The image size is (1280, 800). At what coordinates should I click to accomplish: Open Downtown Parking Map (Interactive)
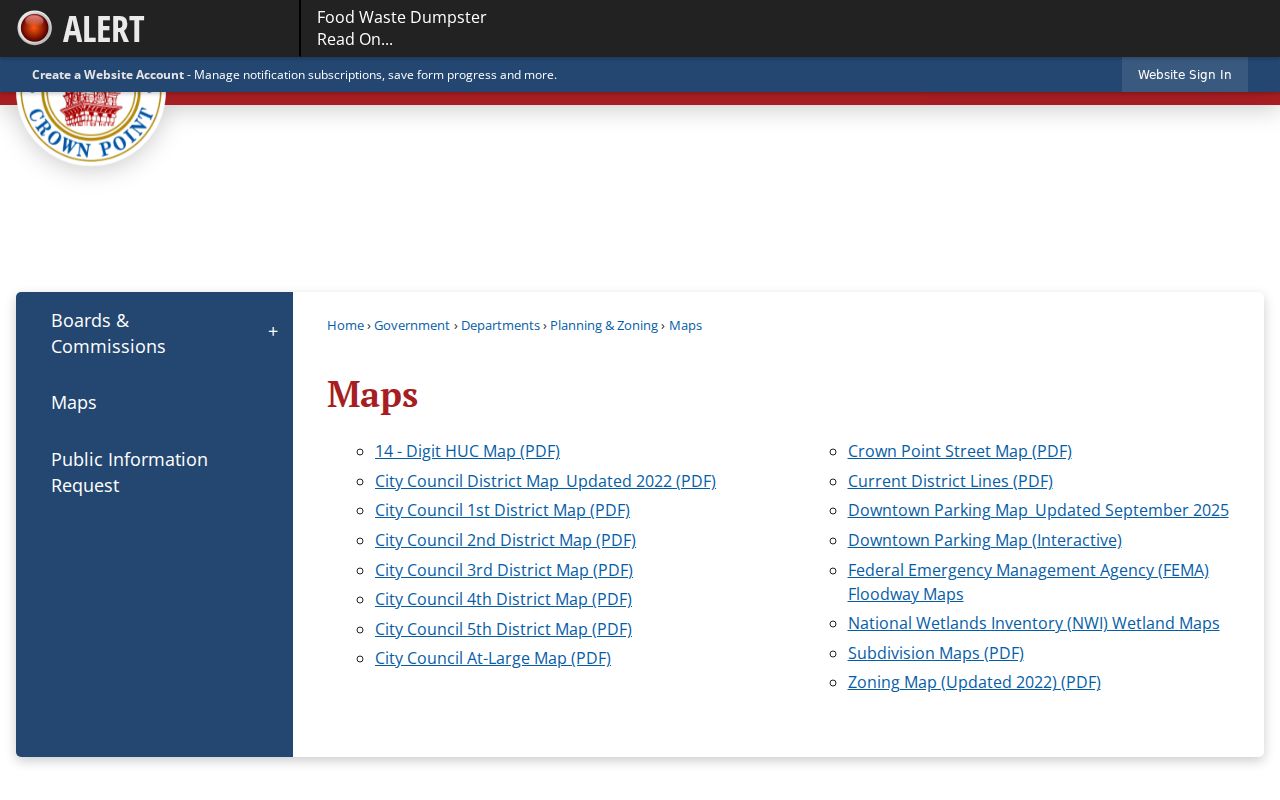click(x=985, y=540)
